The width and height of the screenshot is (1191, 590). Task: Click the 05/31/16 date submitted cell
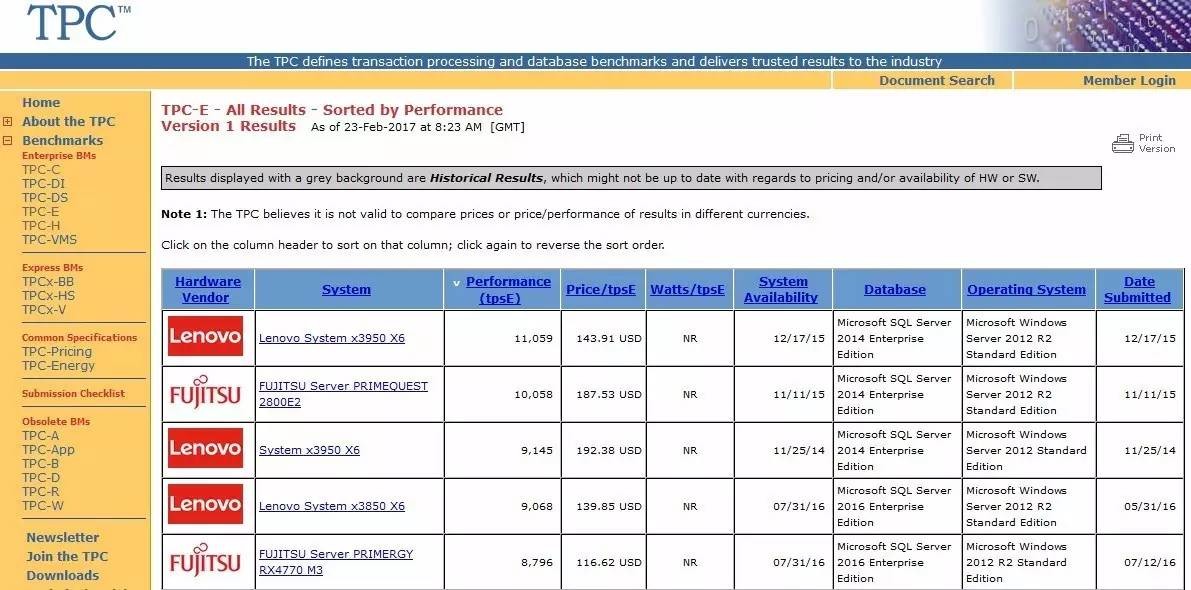click(1150, 506)
